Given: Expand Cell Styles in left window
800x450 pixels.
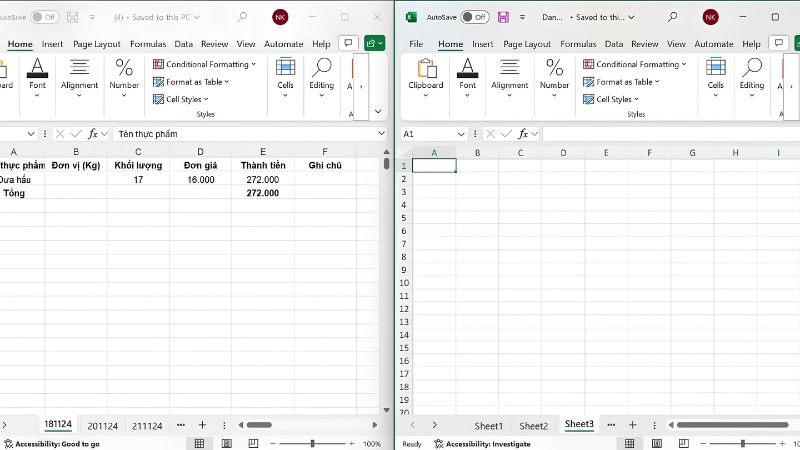Looking at the screenshot, I should click(181, 99).
